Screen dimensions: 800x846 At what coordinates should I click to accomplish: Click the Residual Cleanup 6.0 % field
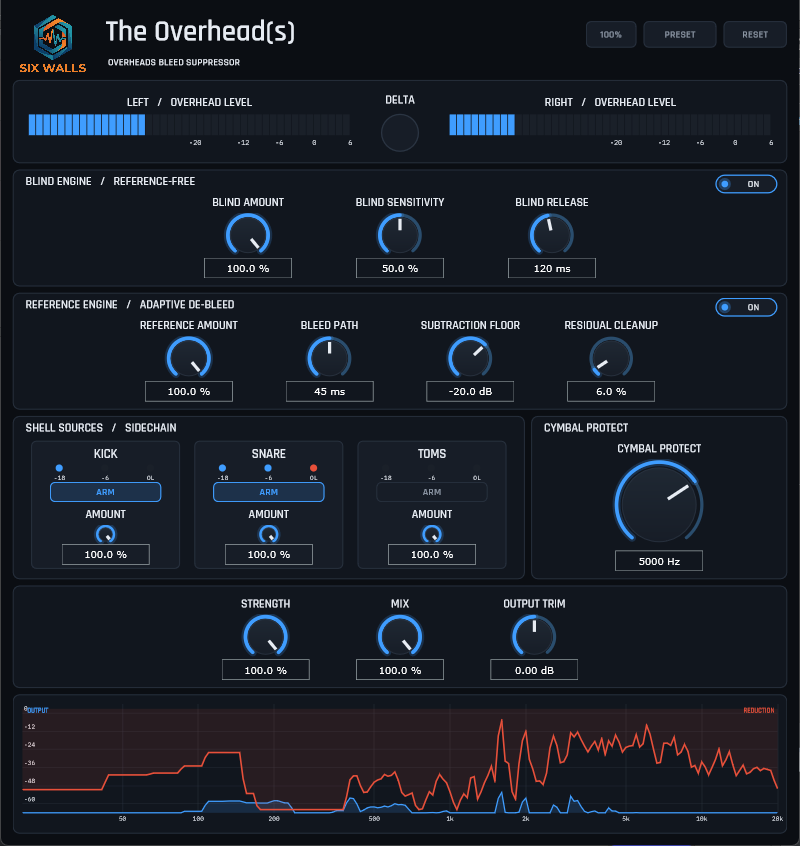pyautogui.click(x=611, y=391)
